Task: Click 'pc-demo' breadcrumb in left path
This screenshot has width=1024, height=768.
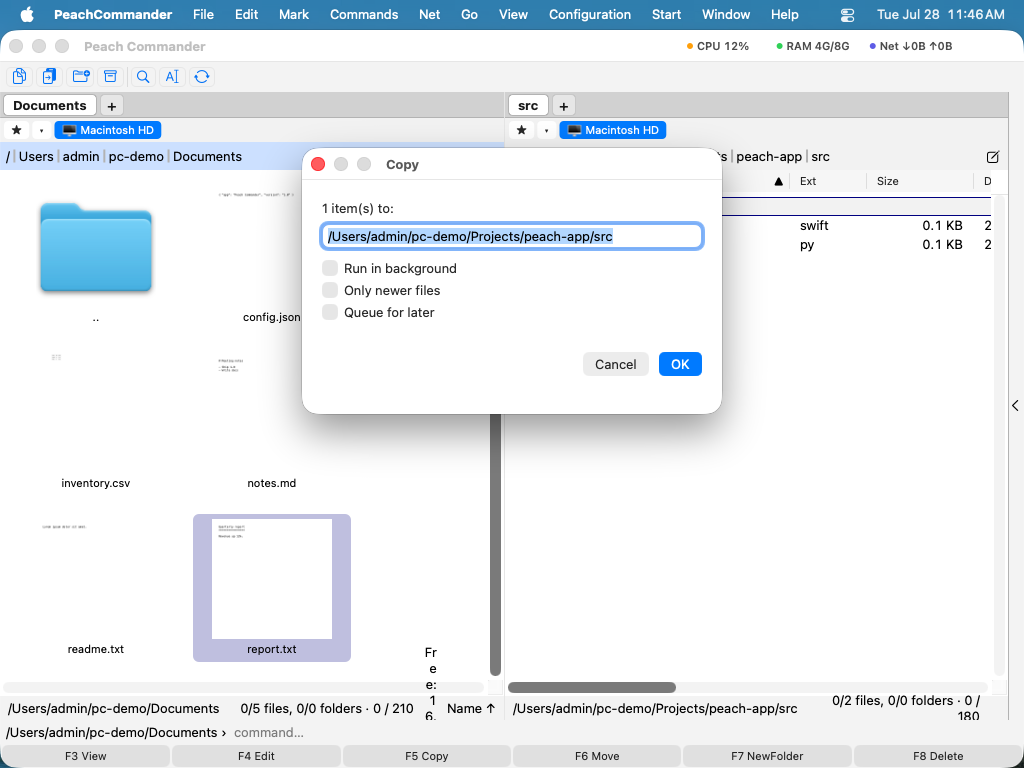Action: pyautogui.click(x=136, y=157)
